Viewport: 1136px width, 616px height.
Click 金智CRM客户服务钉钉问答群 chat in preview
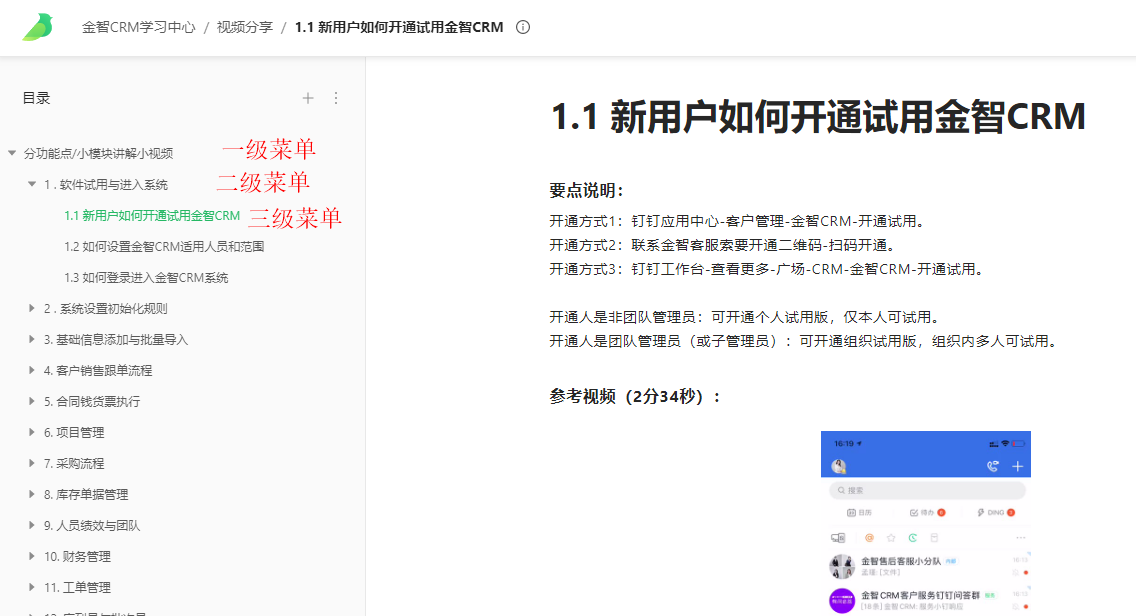[927, 600]
